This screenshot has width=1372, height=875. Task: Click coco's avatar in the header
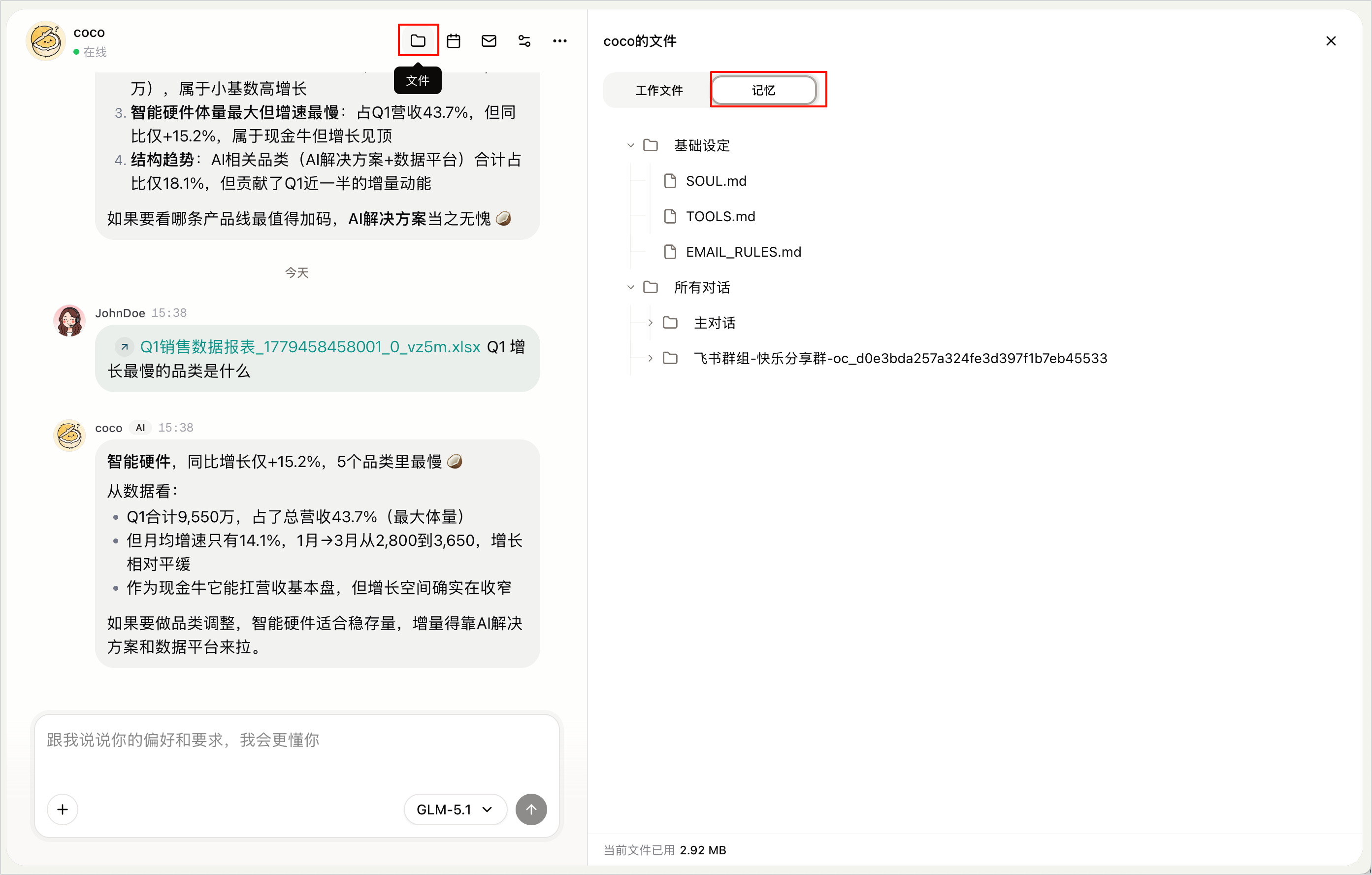click(x=46, y=41)
